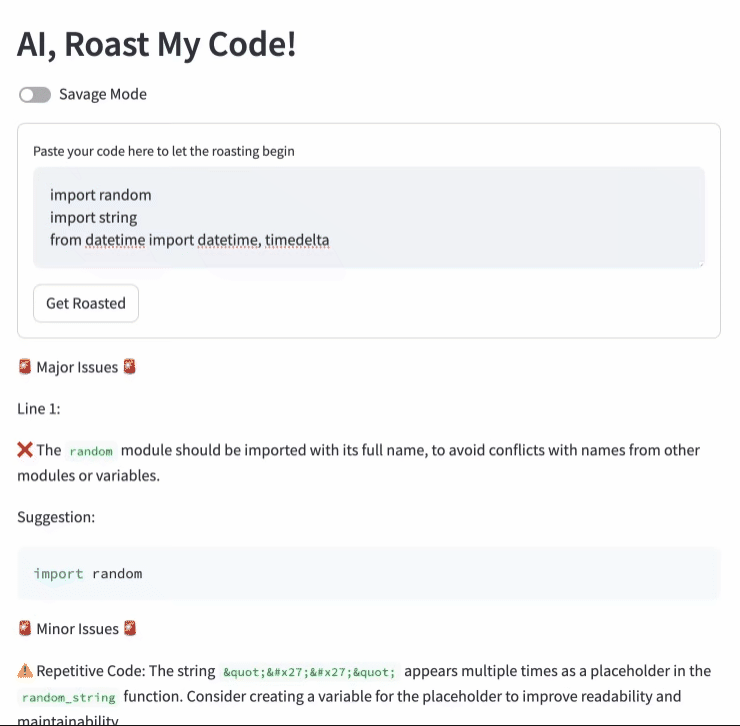The width and height of the screenshot is (740, 726).
Task: Click the 'Savage Mode' label text
Action: pyautogui.click(x=103, y=95)
